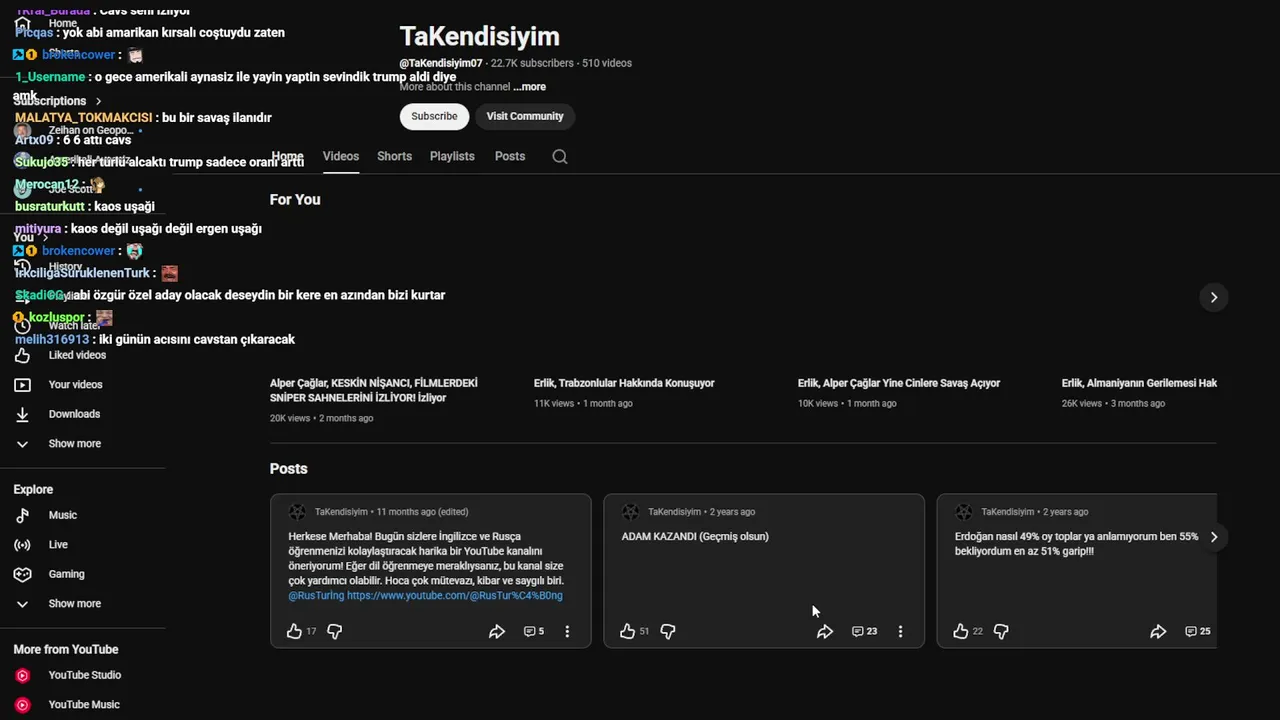Viewport: 1280px width, 720px height.
Task: Click the 11 months ago (edited) timestamp
Action: tap(422, 512)
